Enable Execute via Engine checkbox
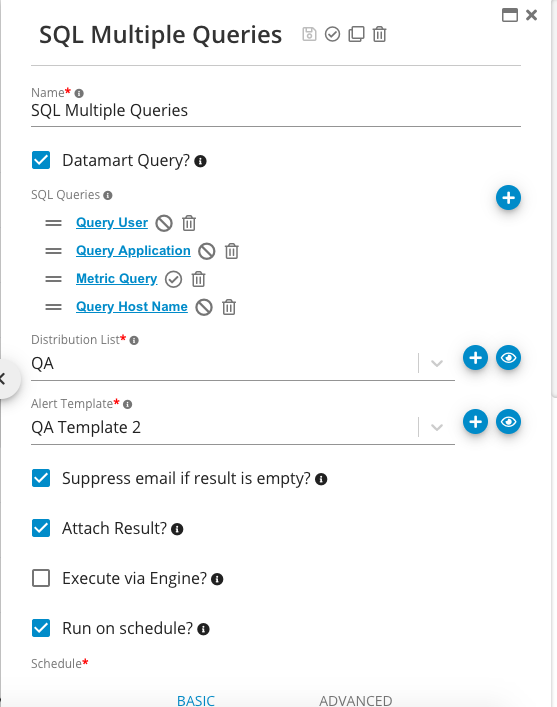557x707 pixels. pos(41,578)
